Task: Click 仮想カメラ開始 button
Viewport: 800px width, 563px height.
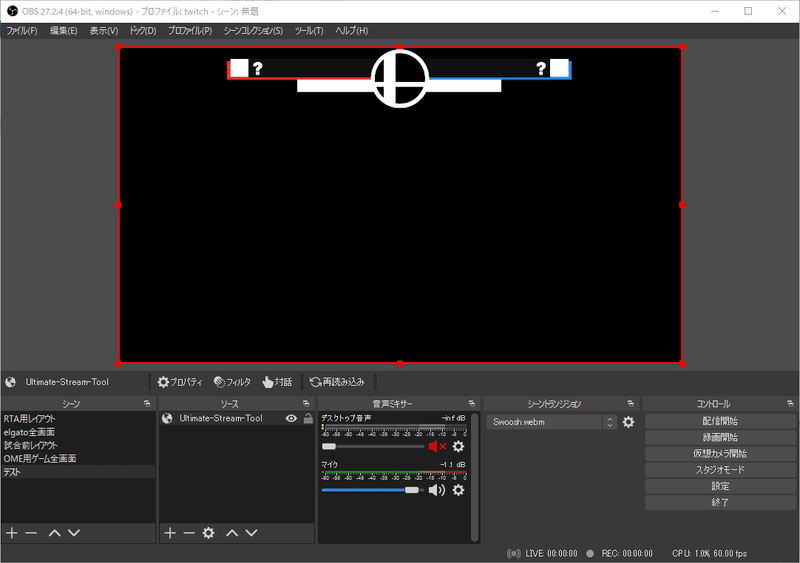Action: click(720, 453)
